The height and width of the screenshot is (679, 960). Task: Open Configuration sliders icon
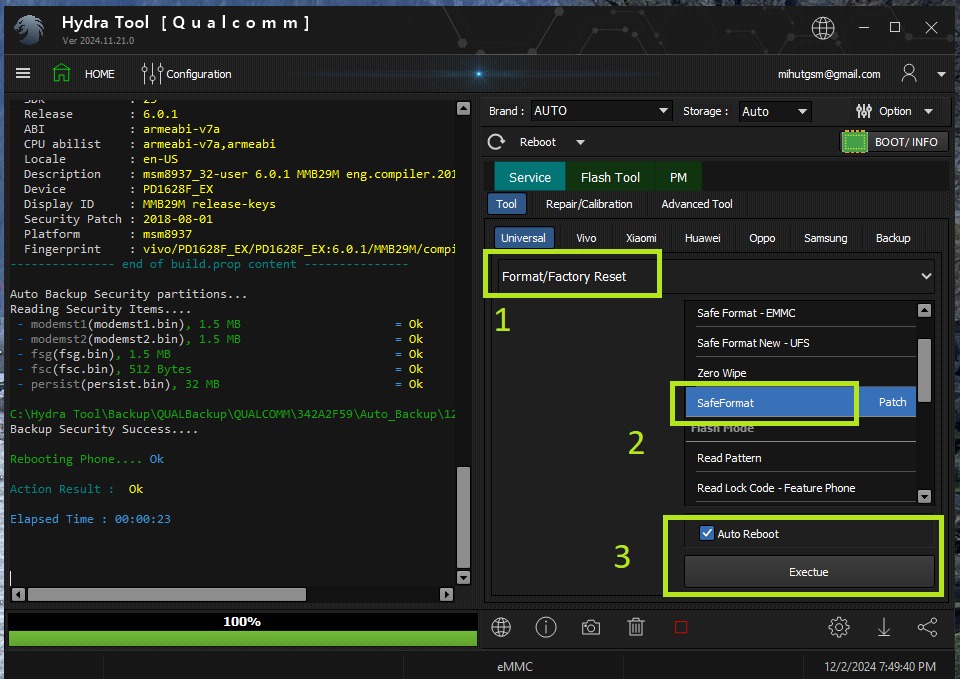(x=152, y=73)
